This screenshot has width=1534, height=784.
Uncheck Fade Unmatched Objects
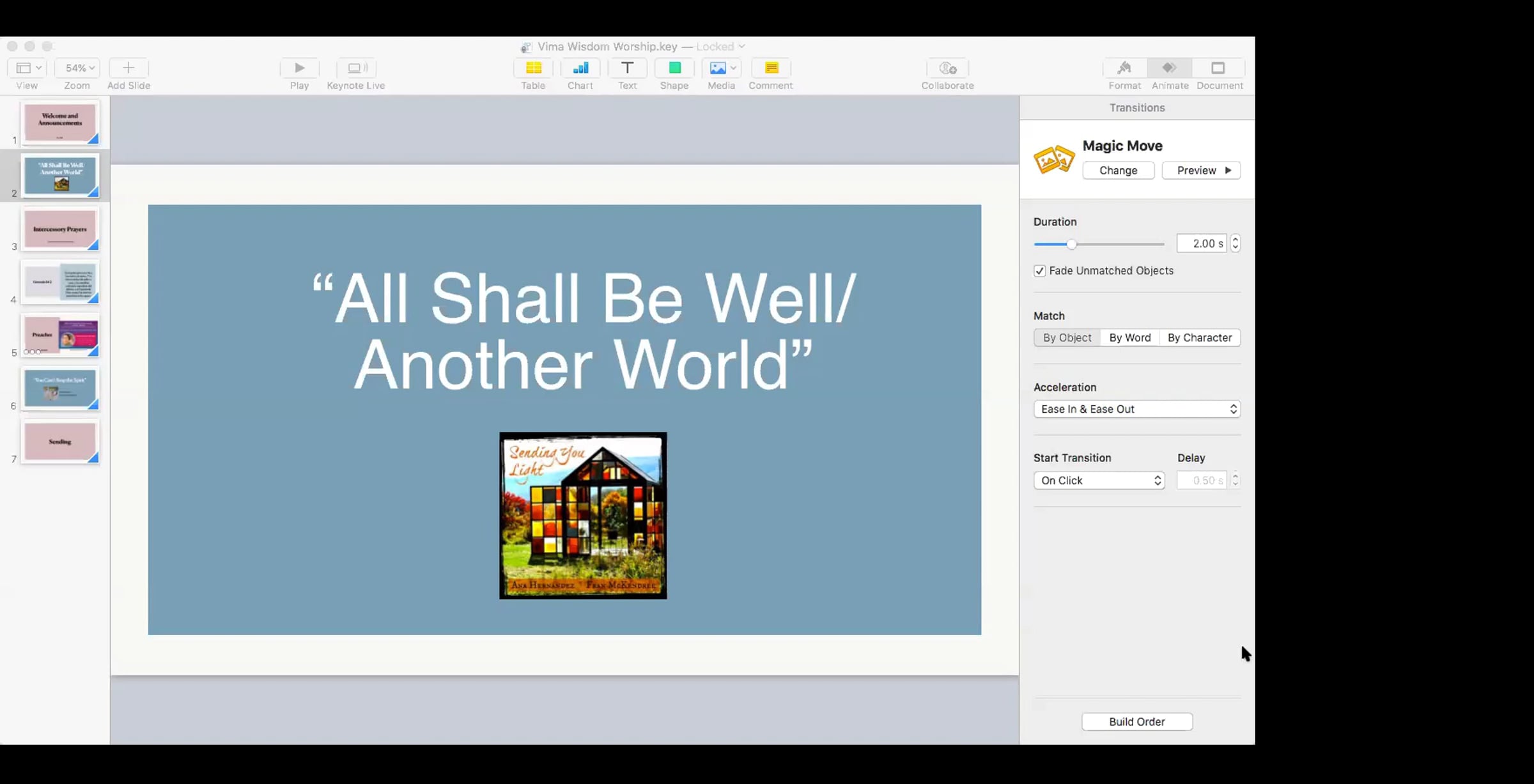(x=1040, y=271)
